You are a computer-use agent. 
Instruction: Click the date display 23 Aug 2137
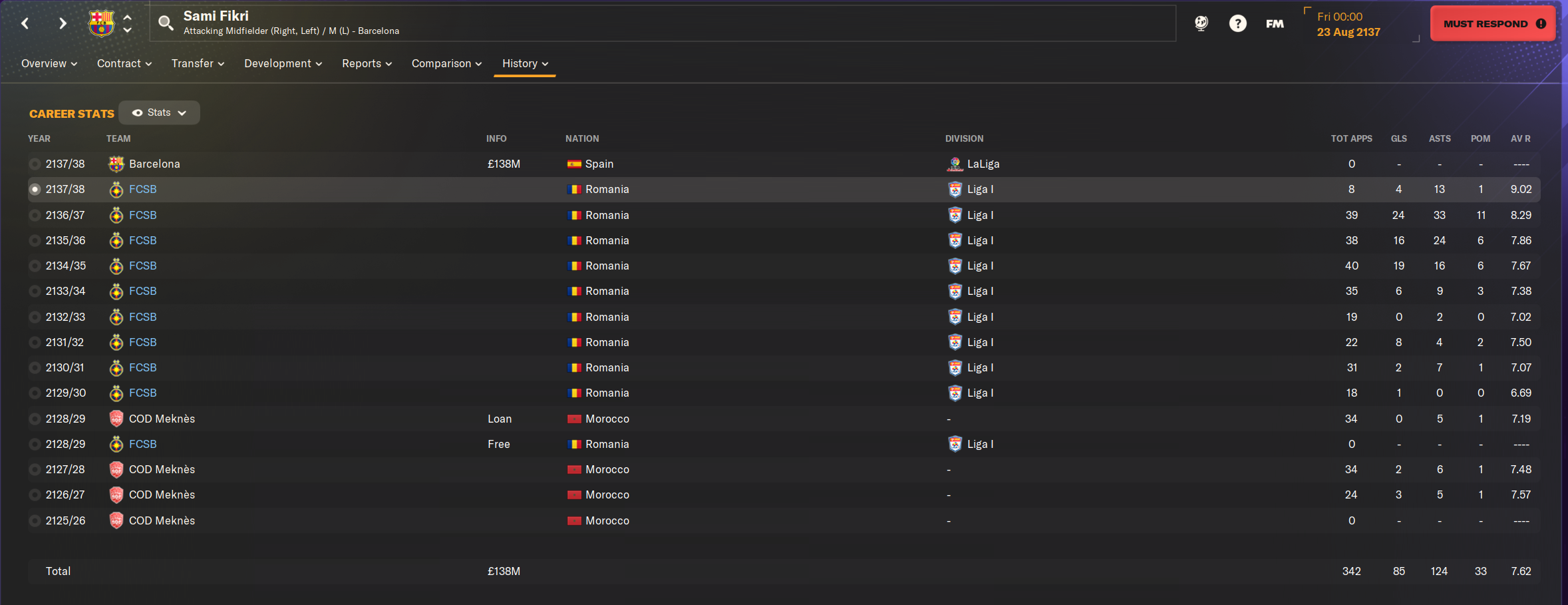1348,32
